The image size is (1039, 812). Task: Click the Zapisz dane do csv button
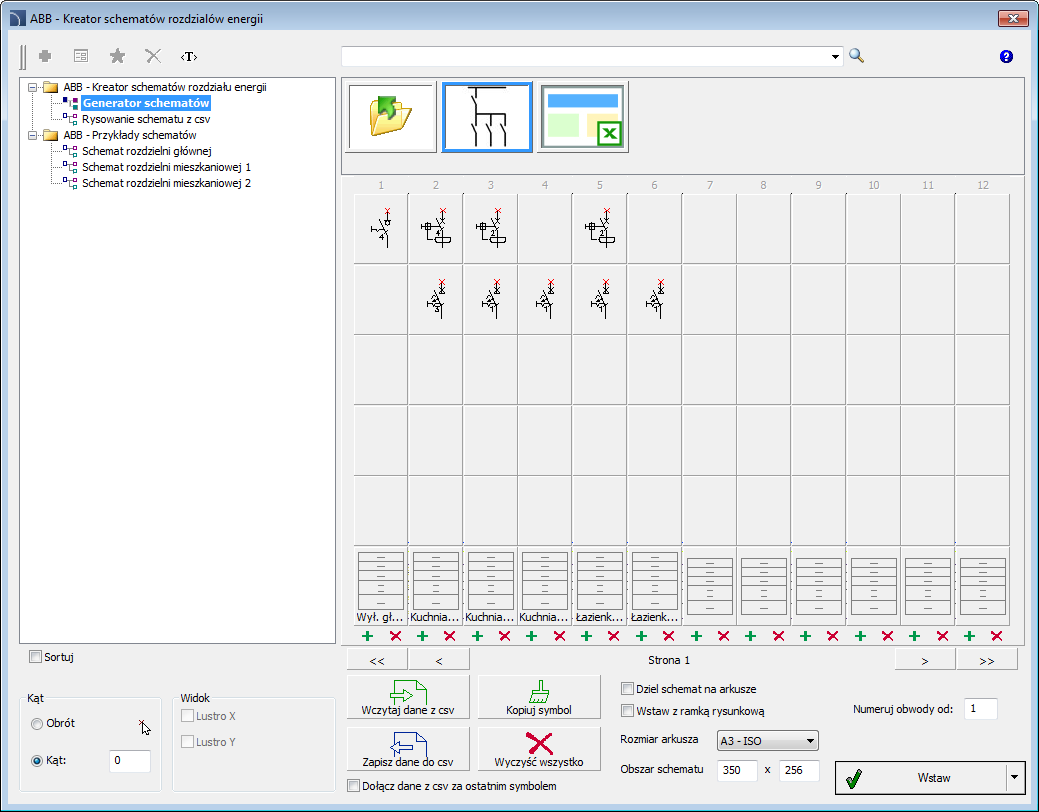pyautogui.click(x=408, y=749)
